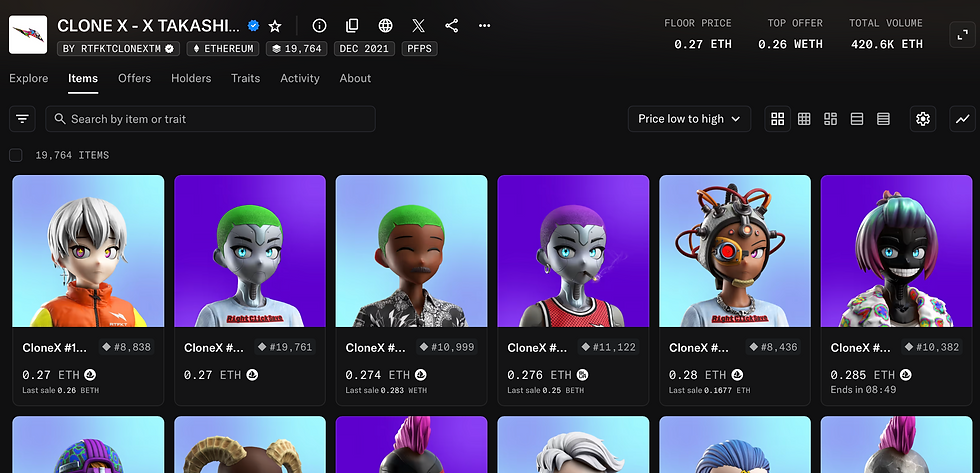Share the collection via share icon
This screenshot has height=473, width=980.
click(451, 26)
